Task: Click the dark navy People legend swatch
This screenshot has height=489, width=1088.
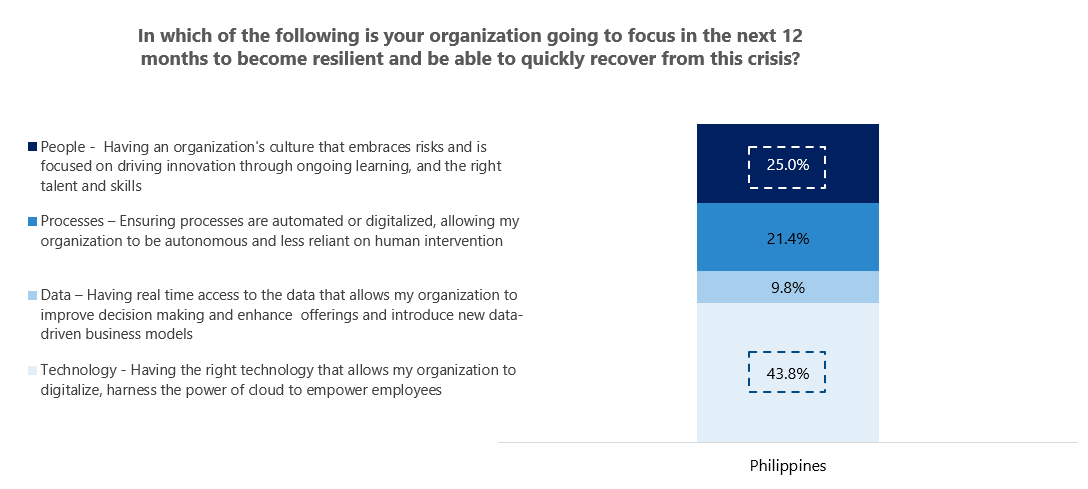Action: pos(33,147)
